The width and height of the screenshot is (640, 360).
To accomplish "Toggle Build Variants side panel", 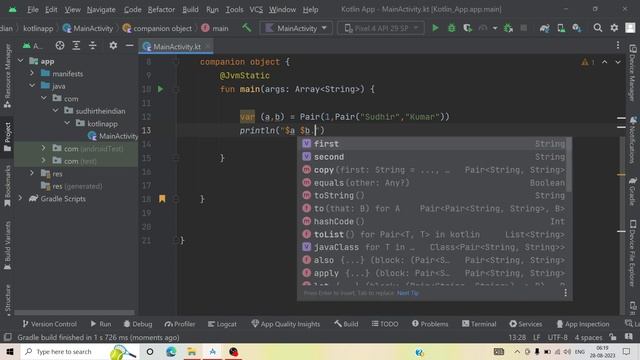I will [7, 246].
